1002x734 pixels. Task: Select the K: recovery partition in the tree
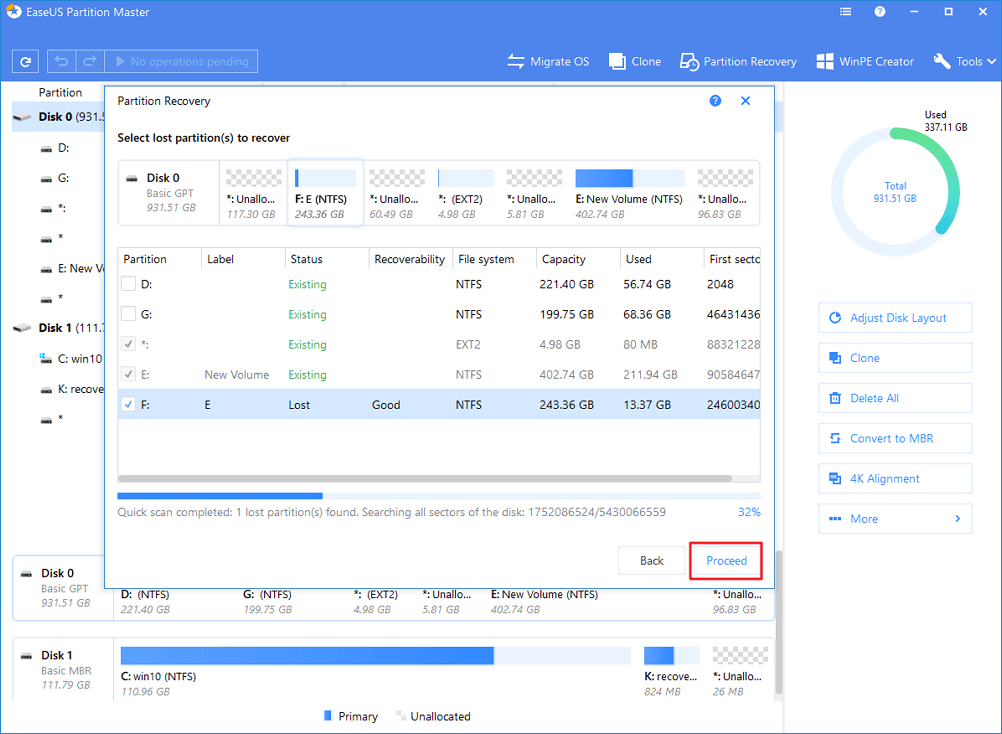72,389
